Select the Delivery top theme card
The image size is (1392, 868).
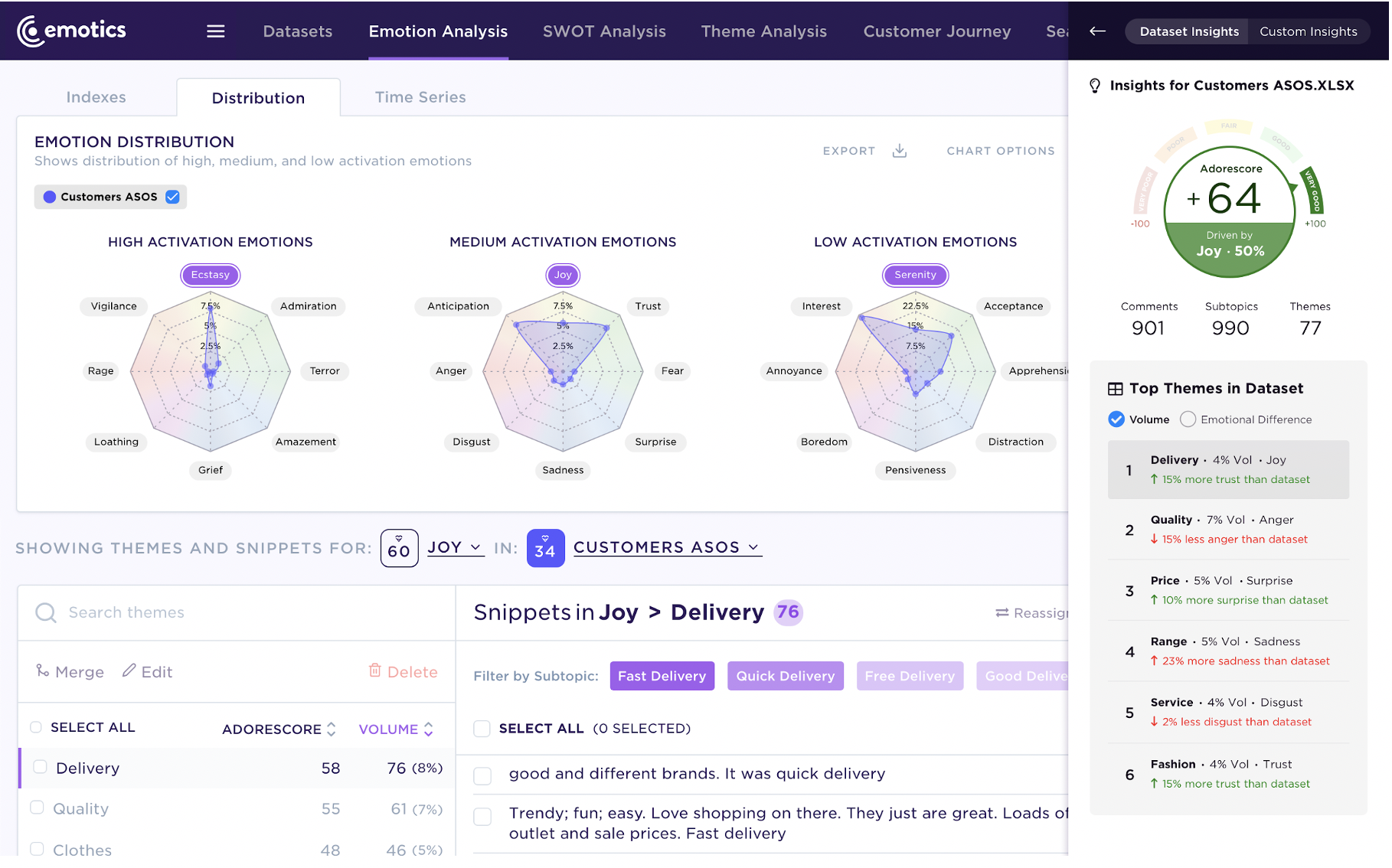pos(1228,470)
